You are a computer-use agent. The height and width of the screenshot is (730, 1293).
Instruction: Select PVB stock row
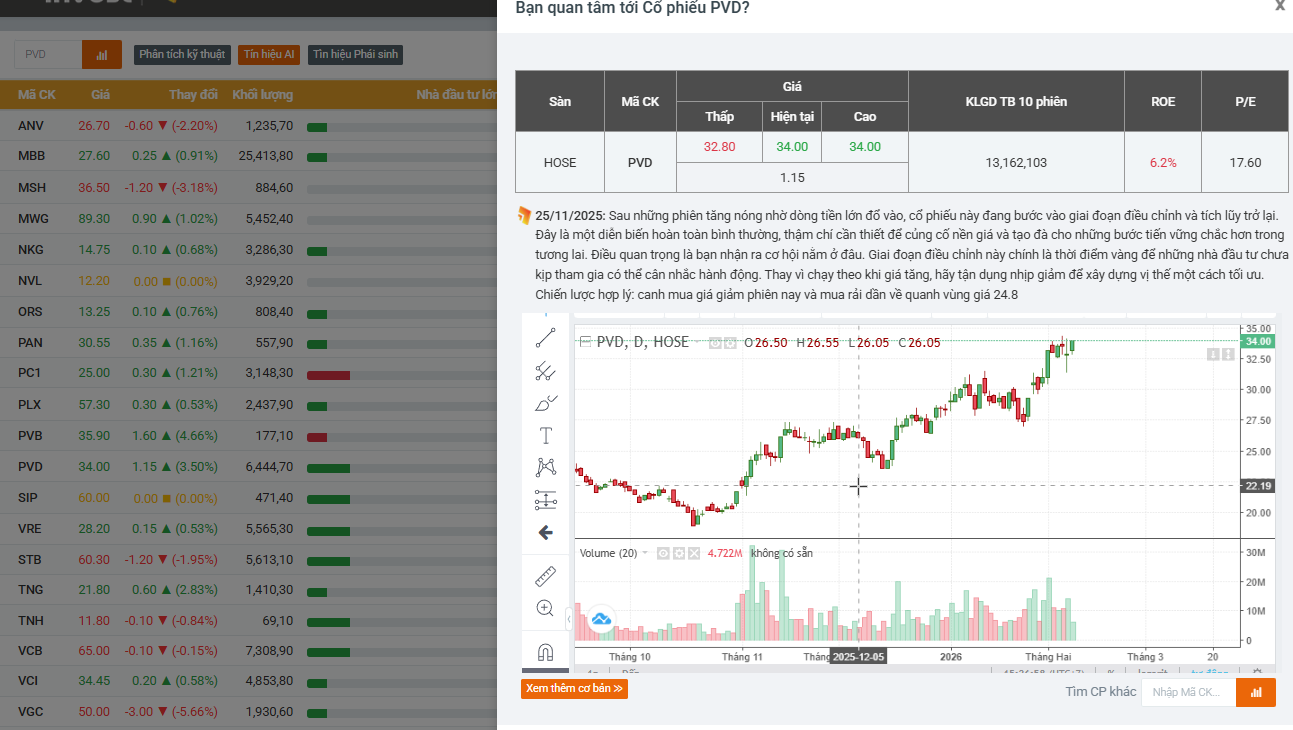coord(248,436)
